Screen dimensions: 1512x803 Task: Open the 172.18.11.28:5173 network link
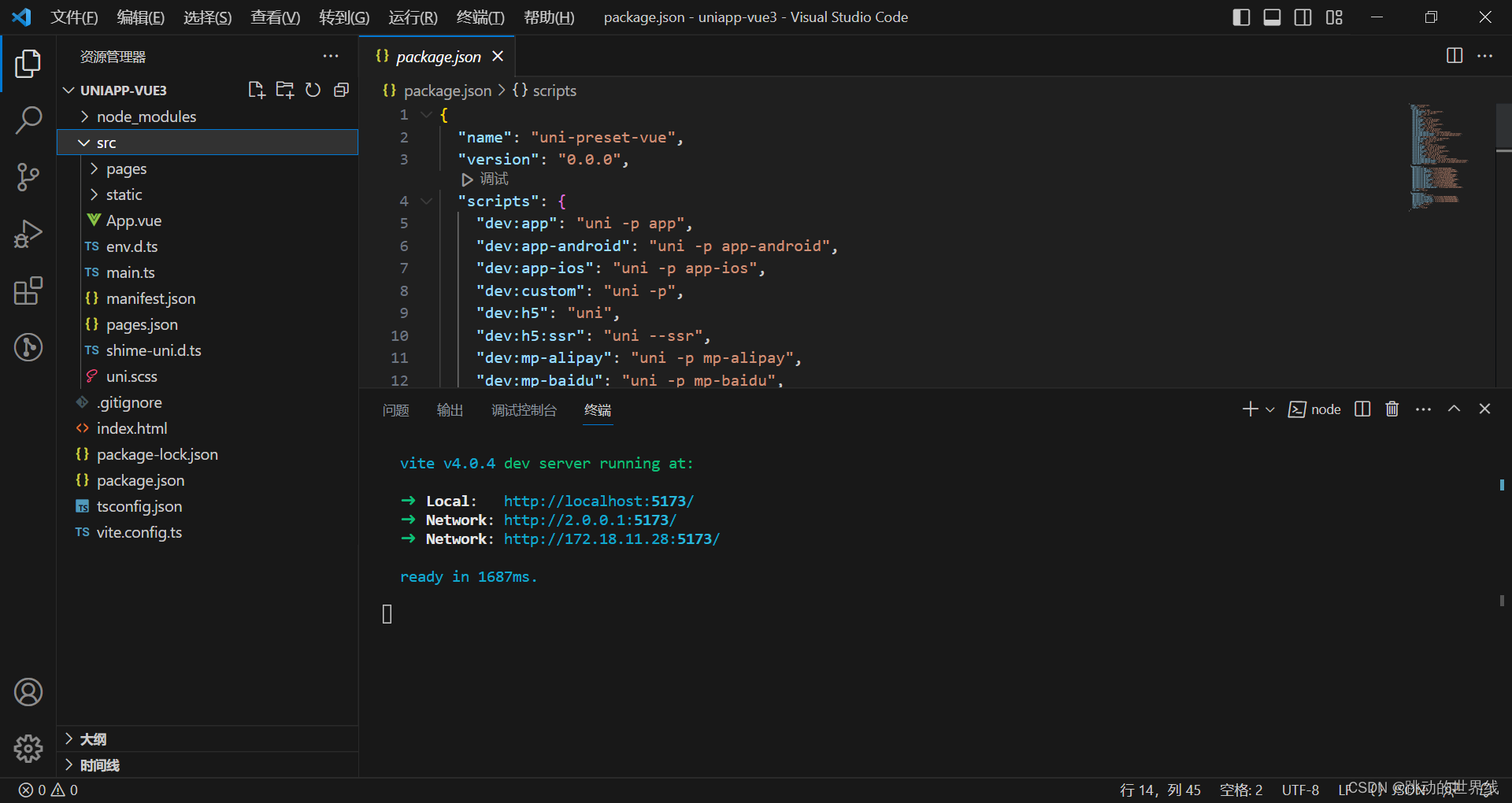coord(612,539)
